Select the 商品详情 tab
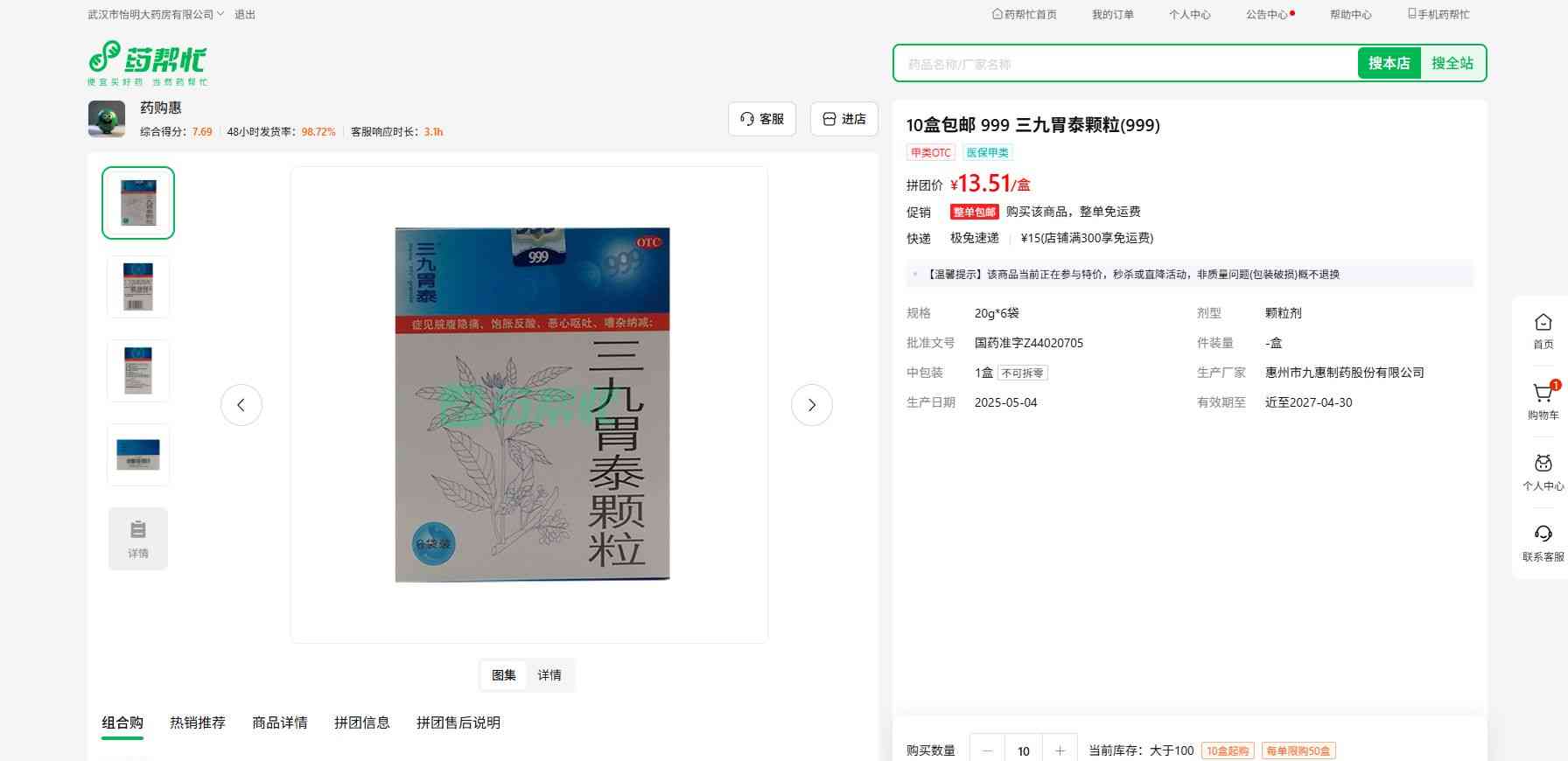1568x761 pixels. (280, 723)
